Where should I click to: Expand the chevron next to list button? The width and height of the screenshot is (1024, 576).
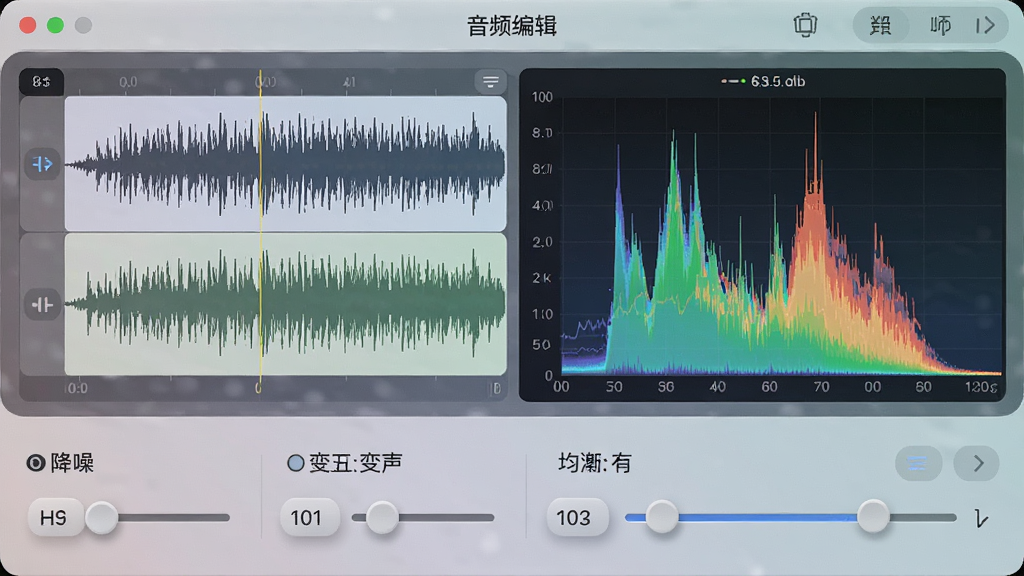pyautogui.click(x=976, y=464)
